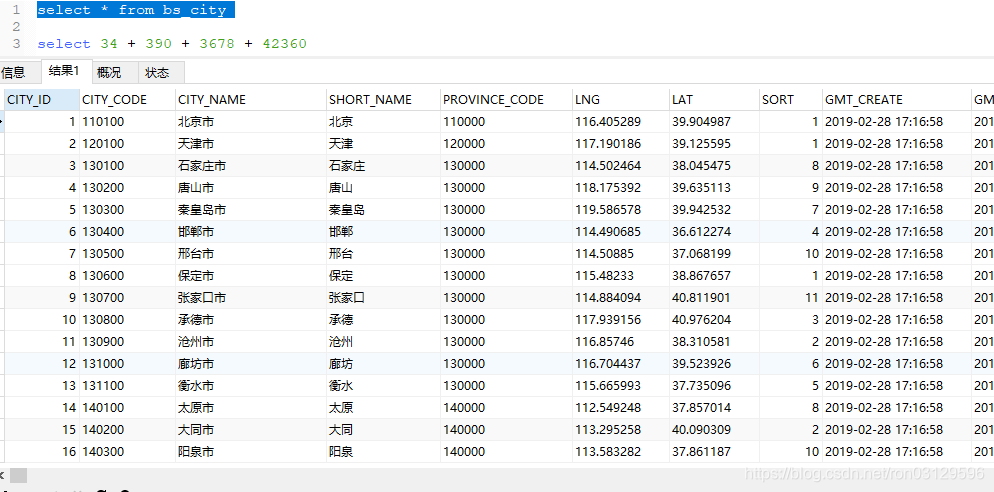Click LAT value 40.090309
994x492 pixels.
pos(714,430)
